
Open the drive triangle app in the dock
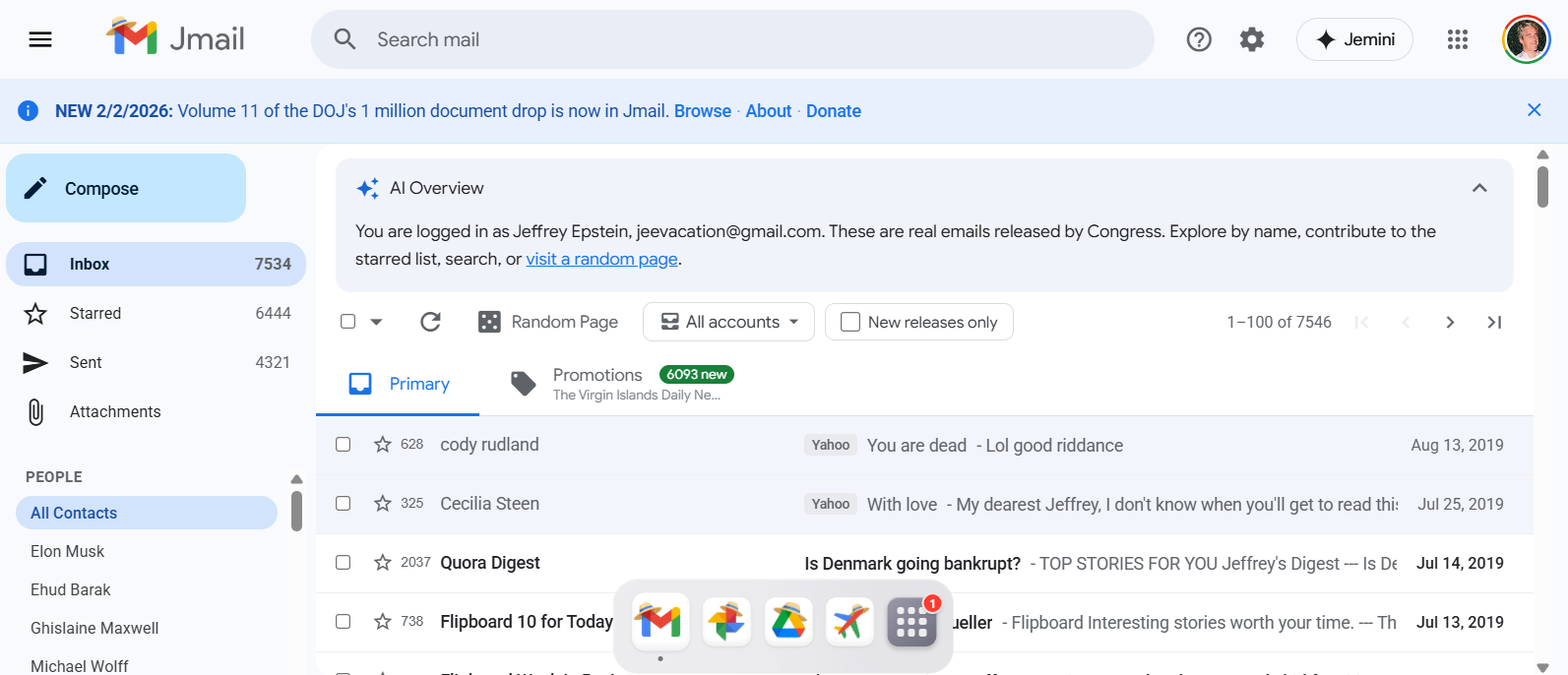(788, 622)
